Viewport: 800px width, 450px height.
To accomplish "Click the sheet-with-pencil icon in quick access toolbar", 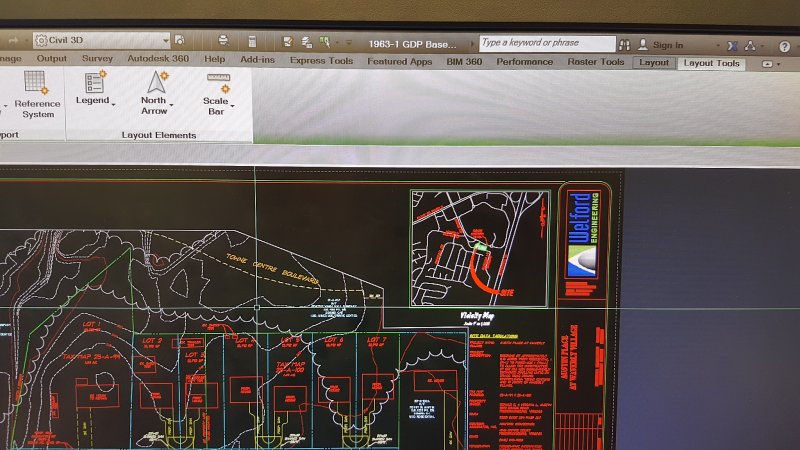I will [288, 42].
